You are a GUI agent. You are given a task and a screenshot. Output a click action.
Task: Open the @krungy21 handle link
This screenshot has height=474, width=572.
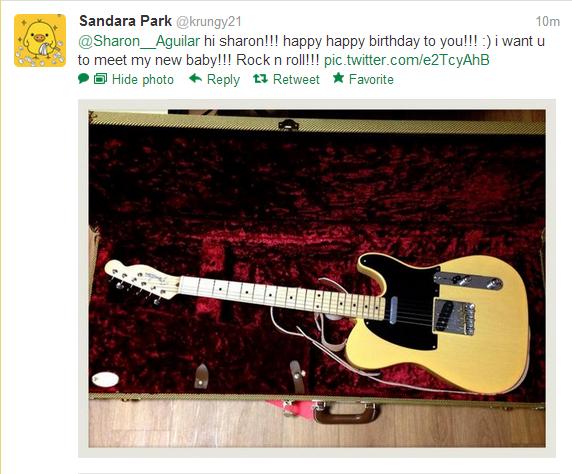[x=209, y=22]
